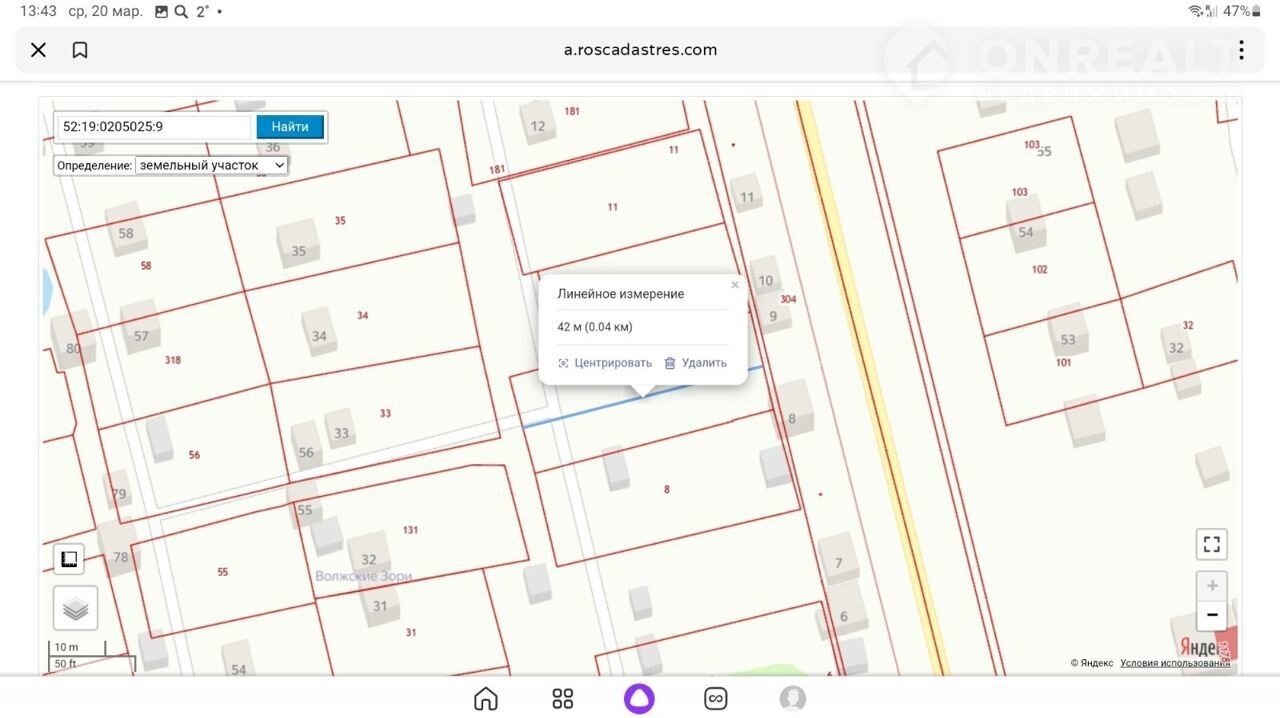Launch Alice assistant purple button

(x=639, y=698)
